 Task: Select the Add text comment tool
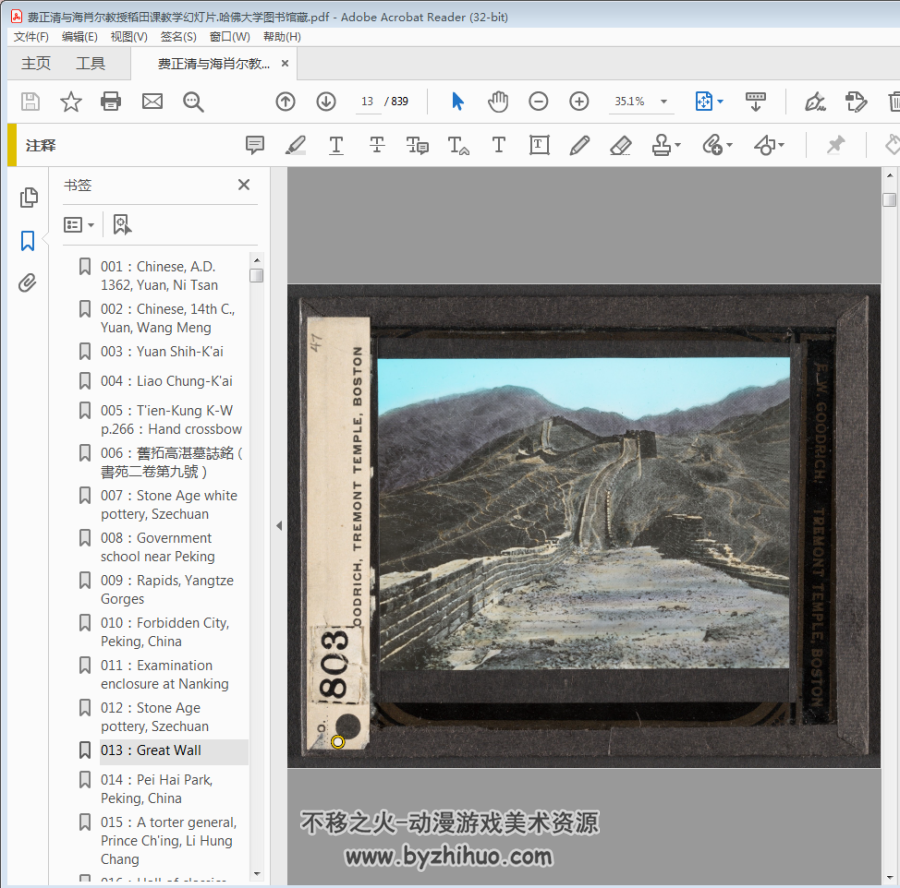tap(499, 145)
